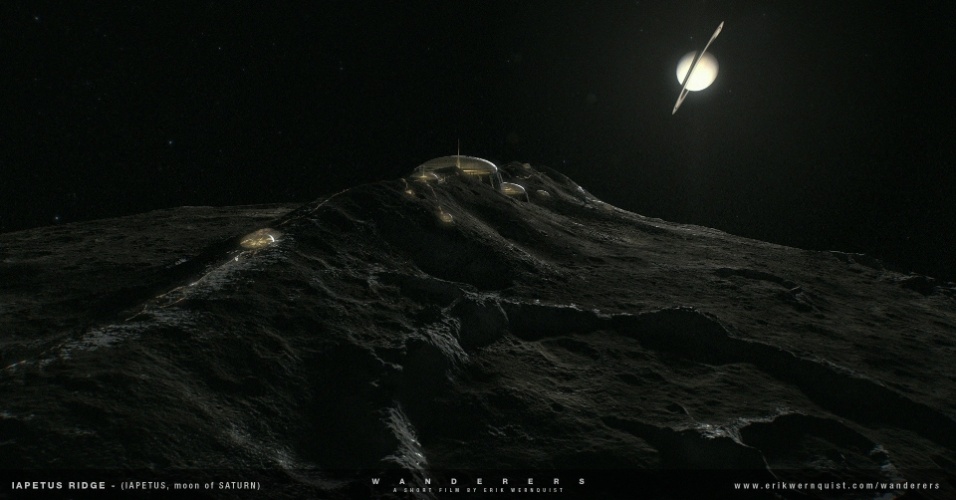Click the "wanderers" path in the URL
The image size is (956, 500).
[910, 485]
